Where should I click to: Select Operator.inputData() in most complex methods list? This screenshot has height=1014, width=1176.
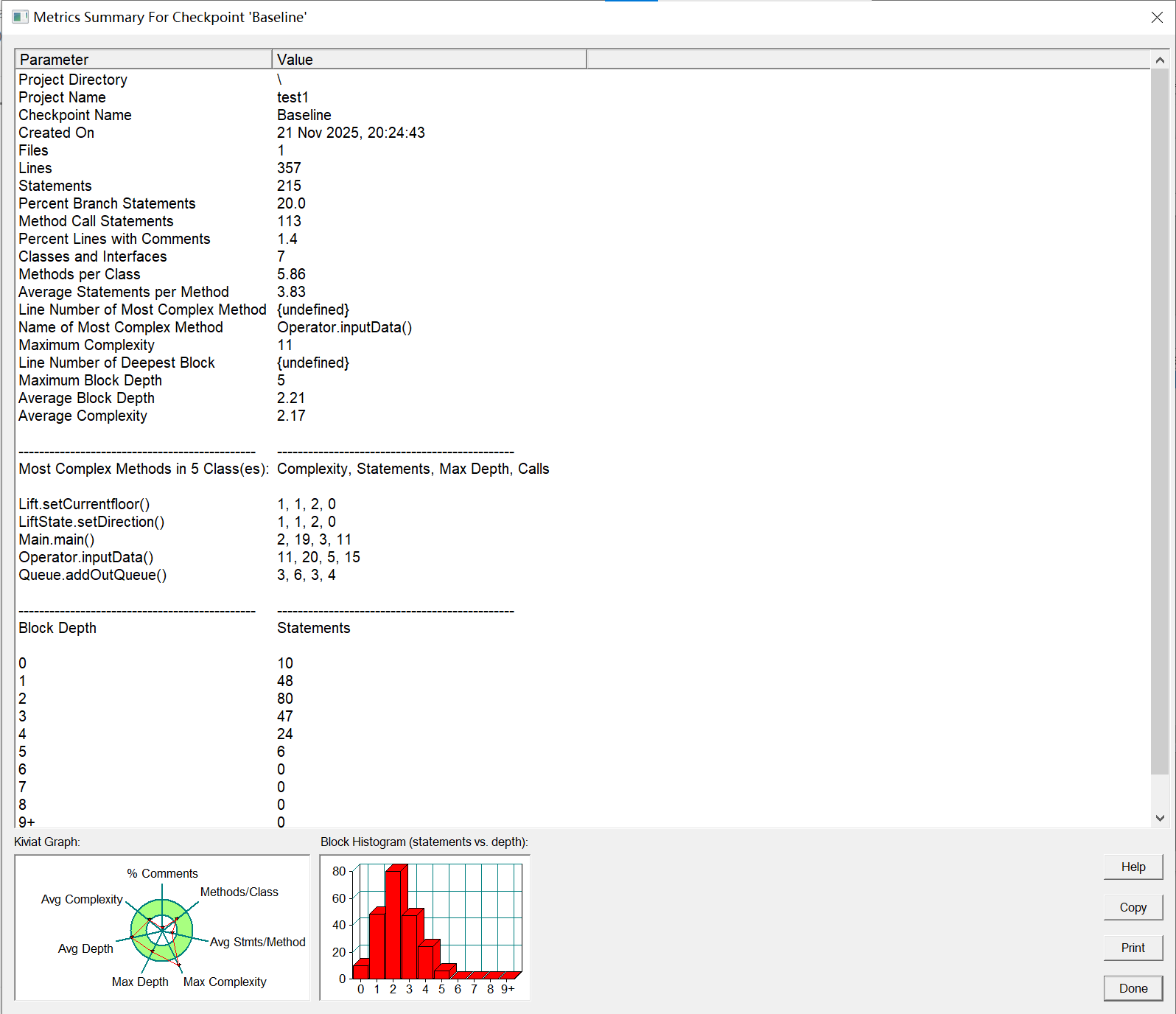pyautogui.click(x=582, y=557)
